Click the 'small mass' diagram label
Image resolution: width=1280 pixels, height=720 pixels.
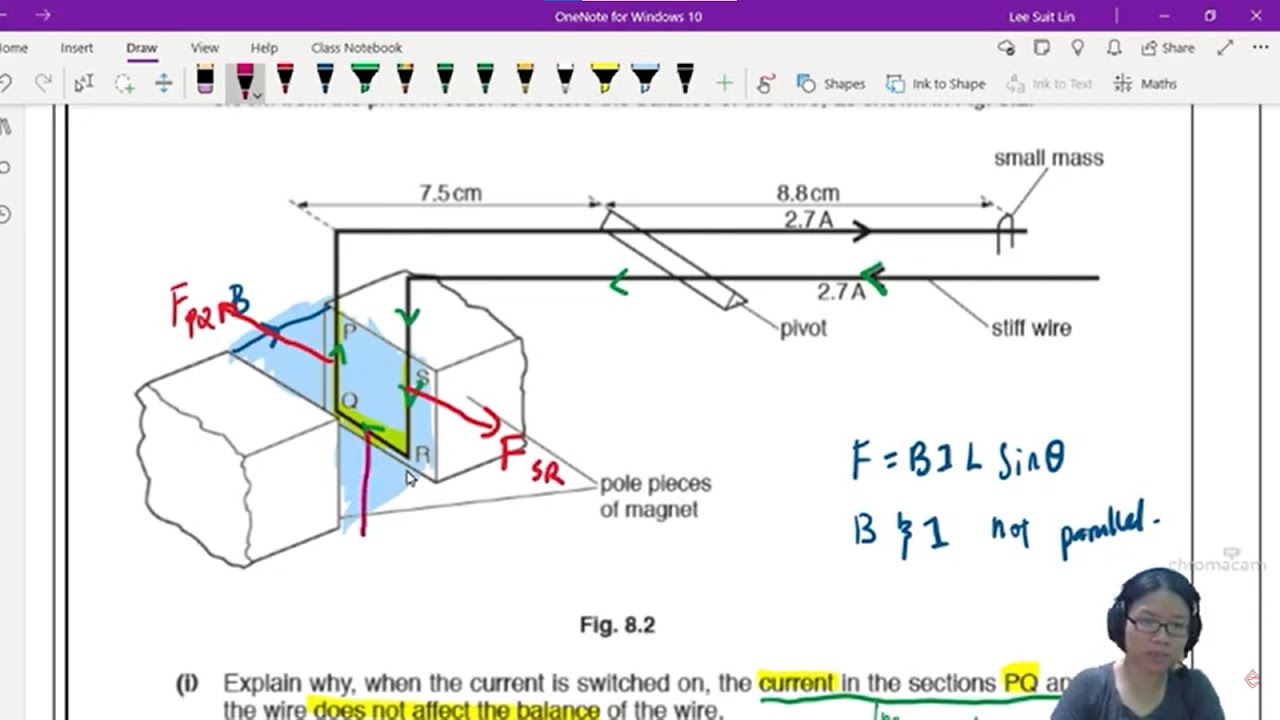(x=1048, y=158)
